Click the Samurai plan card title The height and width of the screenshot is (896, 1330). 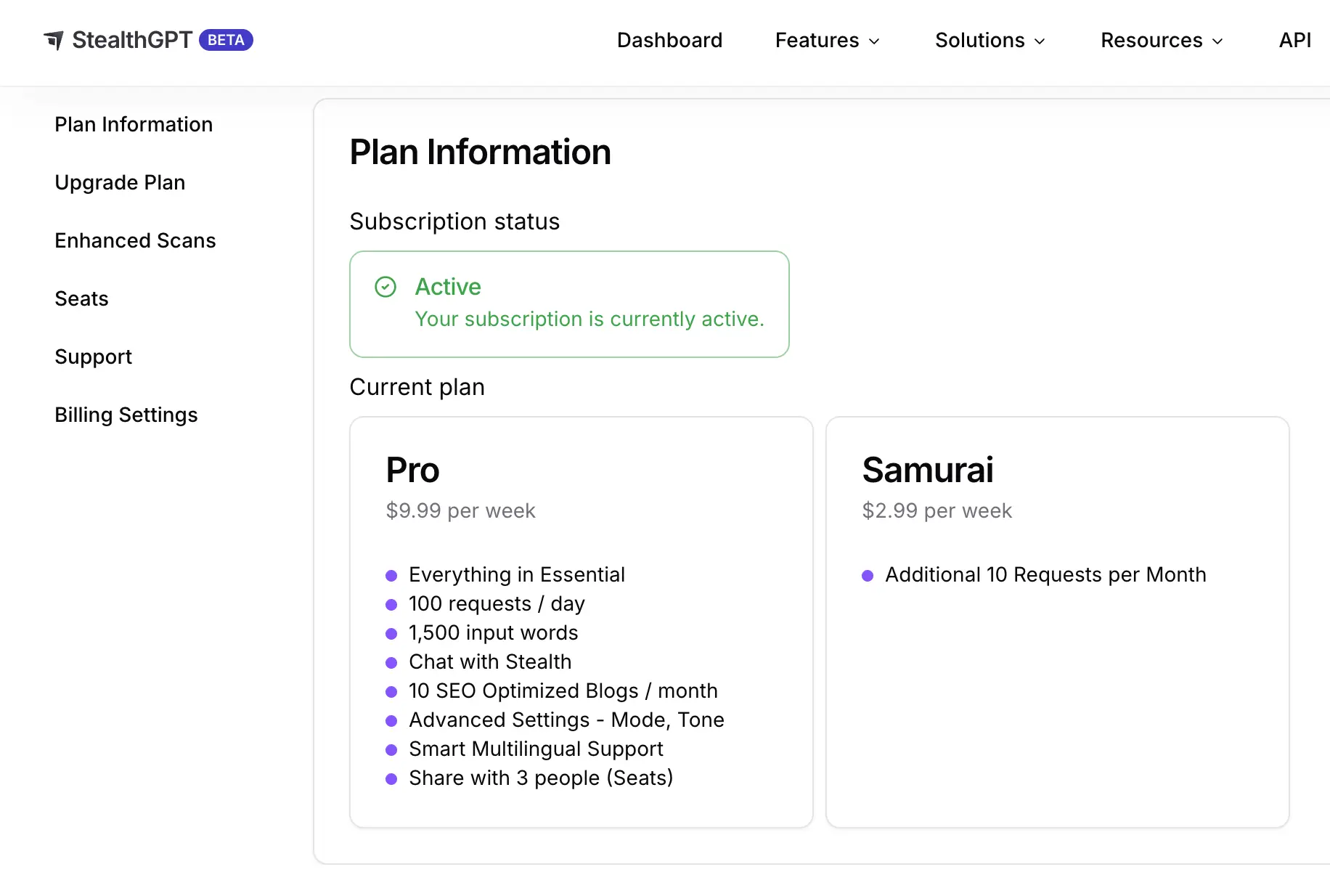click(927, 470)
